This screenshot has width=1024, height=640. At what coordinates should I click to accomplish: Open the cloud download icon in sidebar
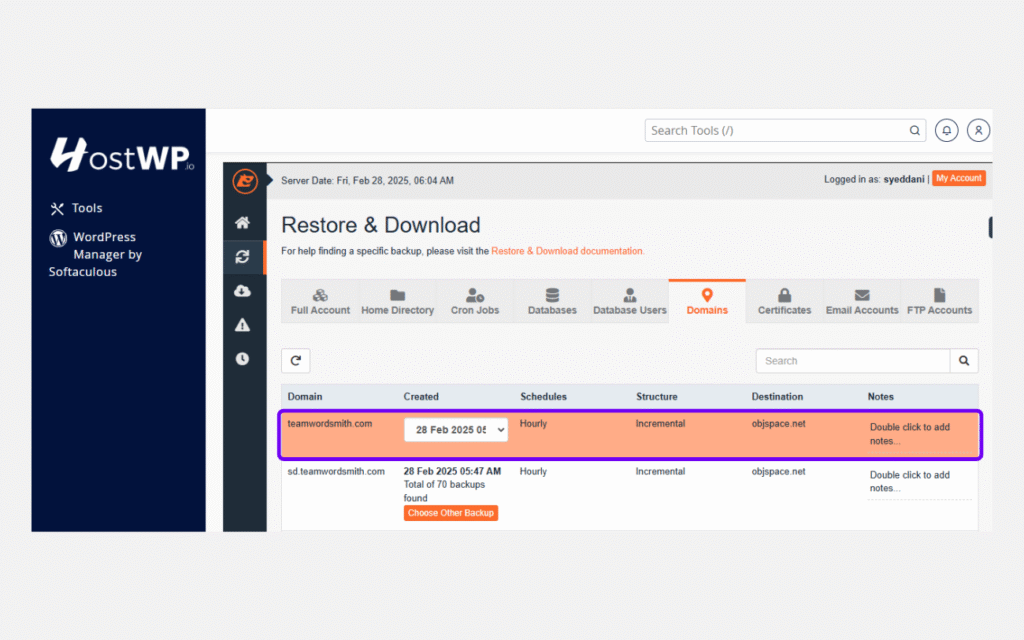(x=243, y=291)
